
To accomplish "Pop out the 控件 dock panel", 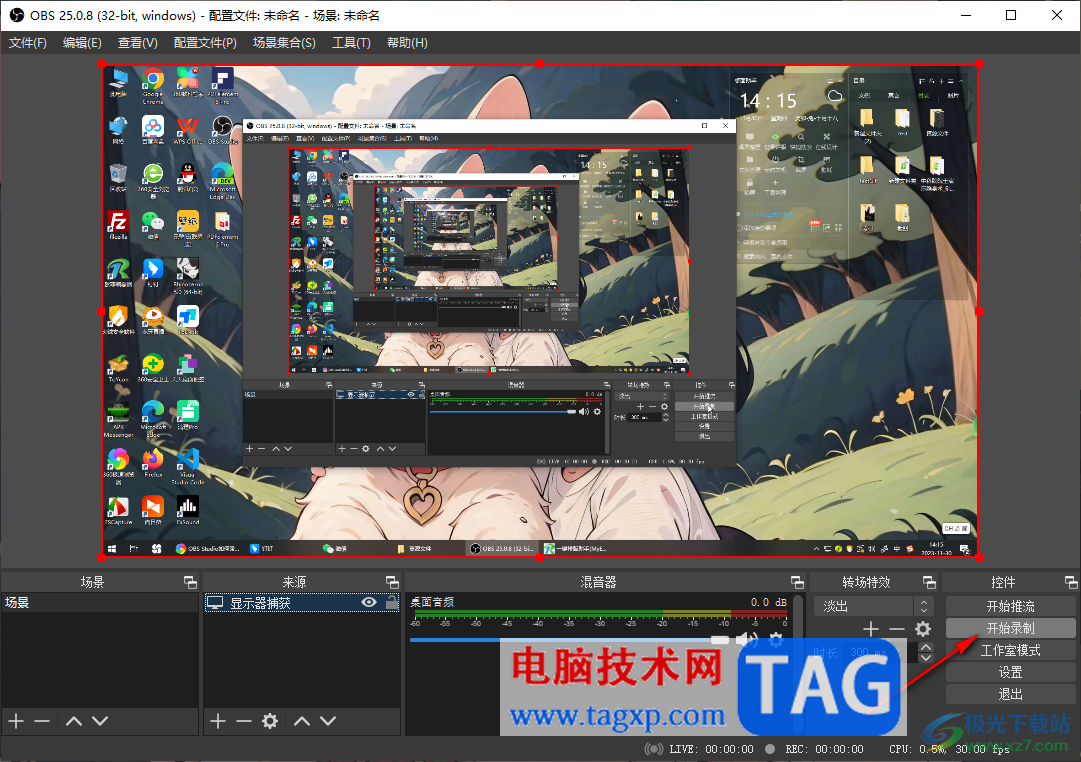I will pyautogui.click(x=1071, y=582).
